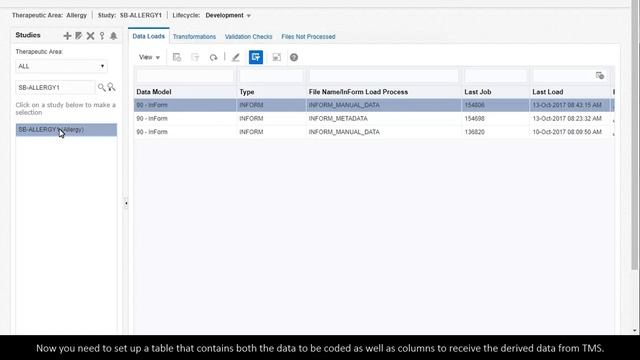Viewport: 640px width, 360px height.
Task: Switch to the Validation Checks tab
Action: (249, 37)
